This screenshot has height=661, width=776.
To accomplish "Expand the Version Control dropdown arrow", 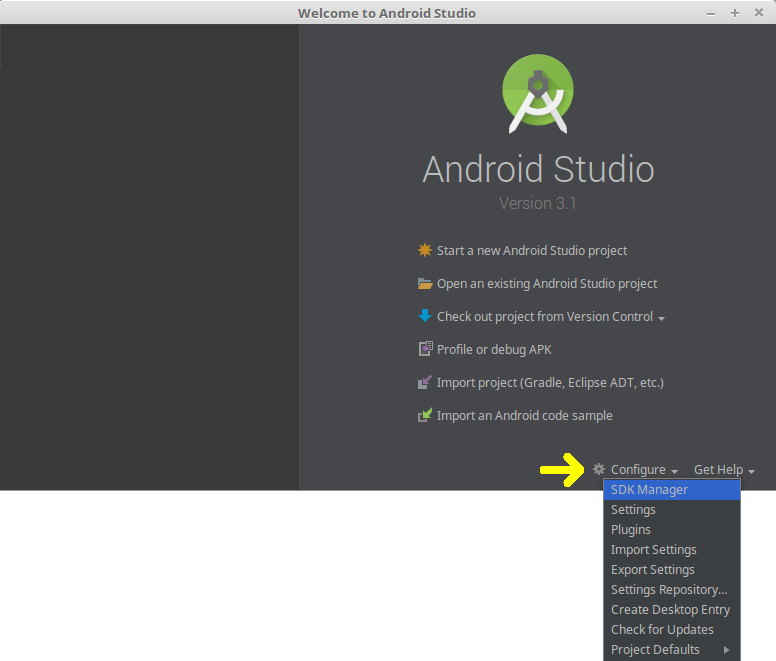I will tap(661, 319).
